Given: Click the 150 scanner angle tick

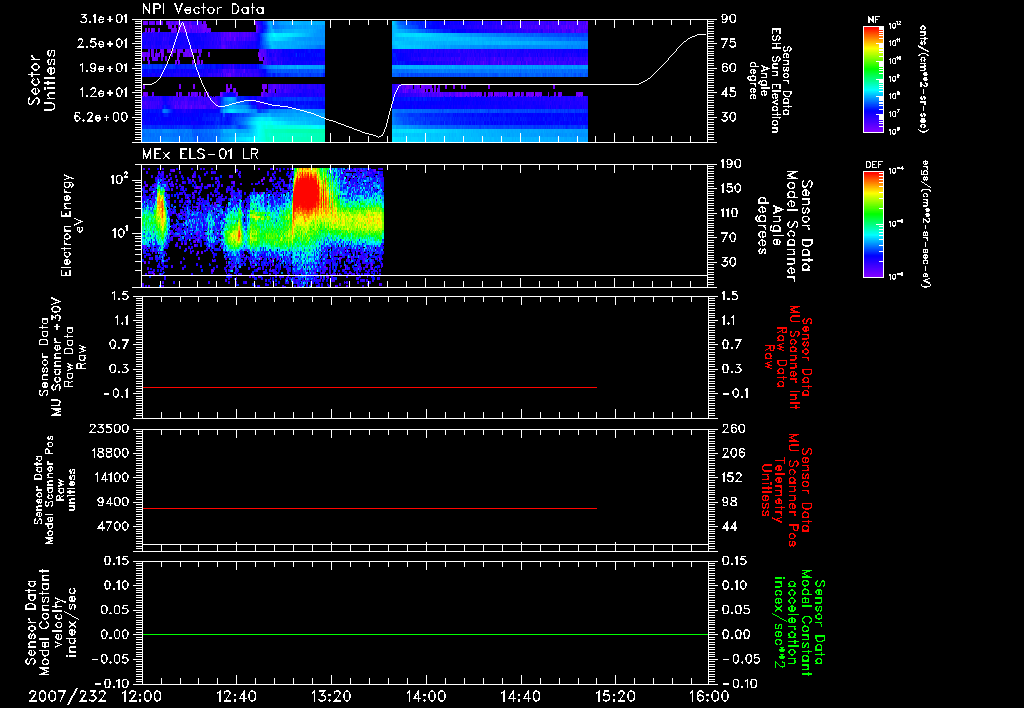Looking at the screenshot, I should pyautogui.click(x=731, y=188).
